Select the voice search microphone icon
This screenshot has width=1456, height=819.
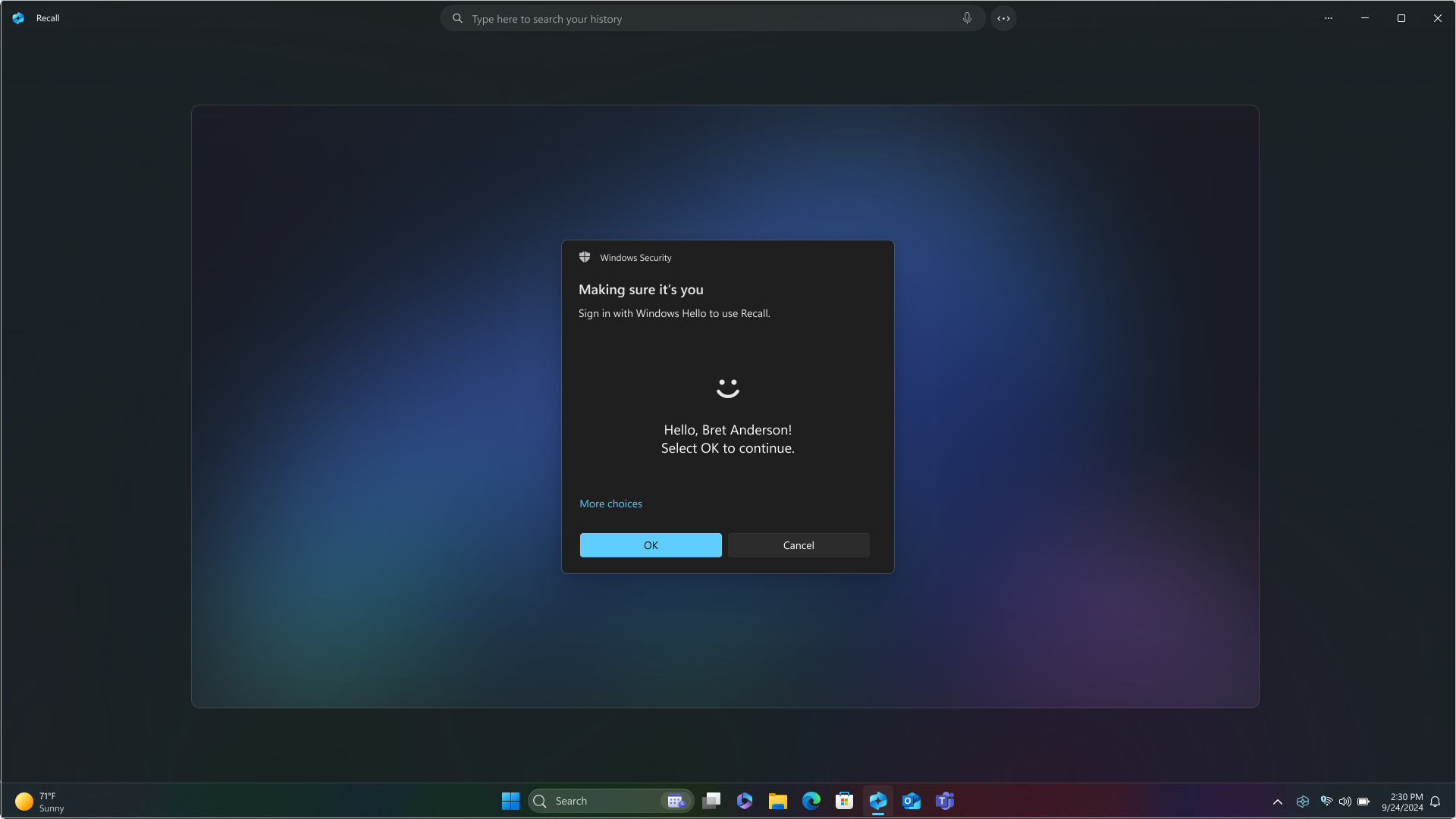tap(967, 18)
